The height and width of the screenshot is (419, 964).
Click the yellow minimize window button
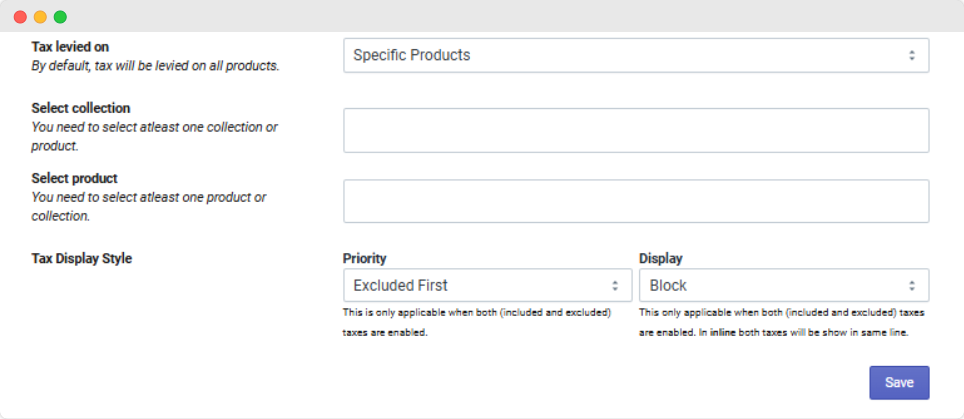coord(40,17)
